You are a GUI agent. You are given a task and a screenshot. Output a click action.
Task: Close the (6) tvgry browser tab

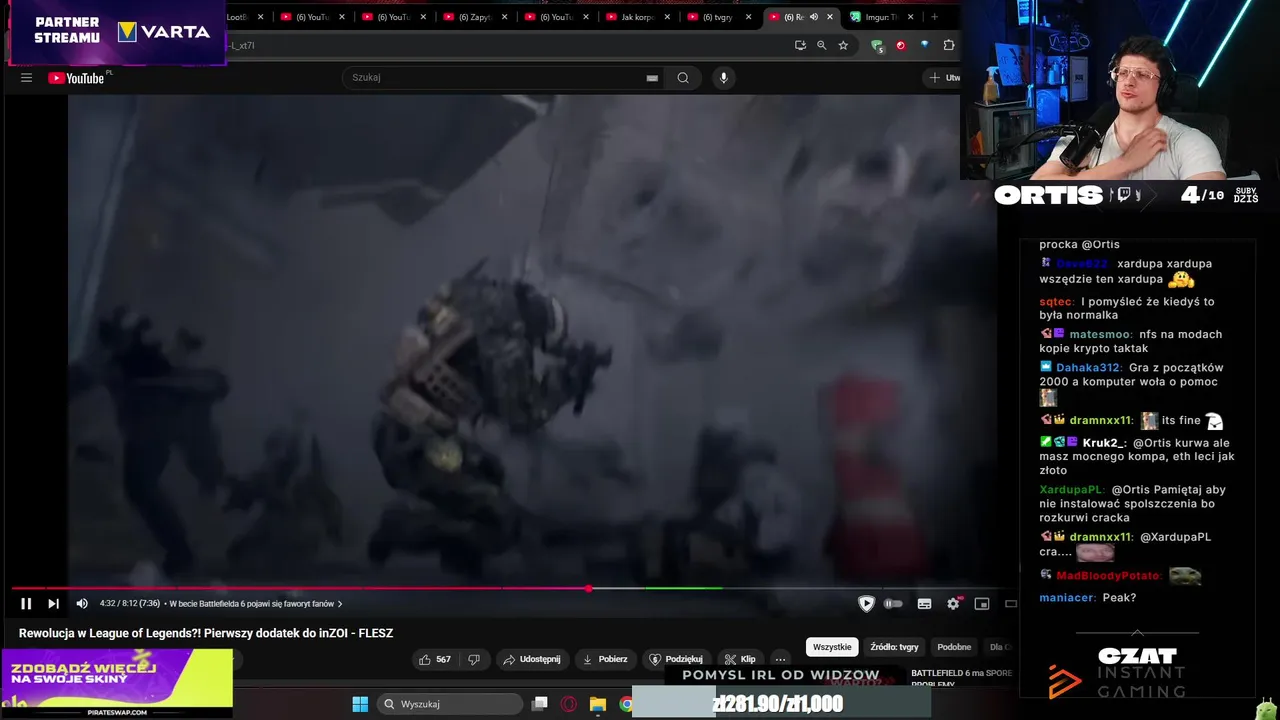pyautogui.click(x=748, y=17)
